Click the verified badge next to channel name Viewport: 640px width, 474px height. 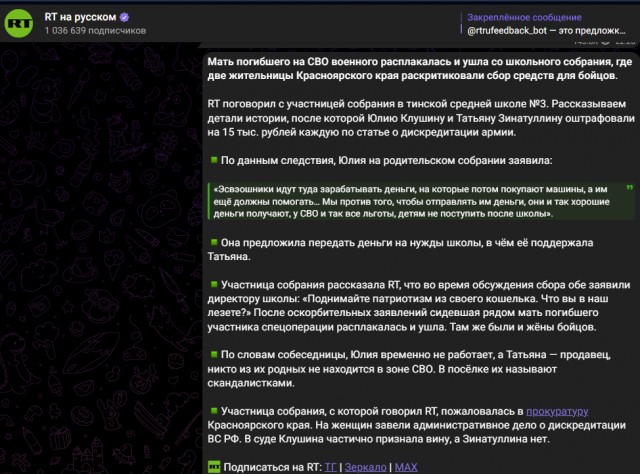(124, 17)
